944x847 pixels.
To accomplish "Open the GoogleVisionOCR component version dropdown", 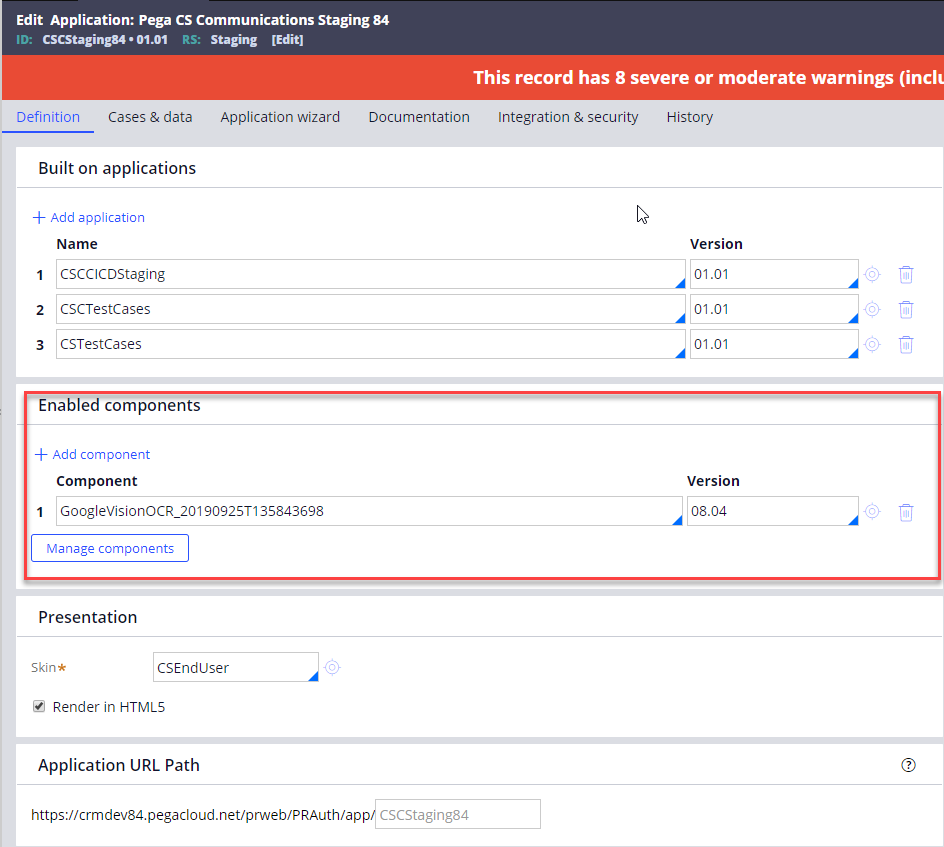I will 853,519.
